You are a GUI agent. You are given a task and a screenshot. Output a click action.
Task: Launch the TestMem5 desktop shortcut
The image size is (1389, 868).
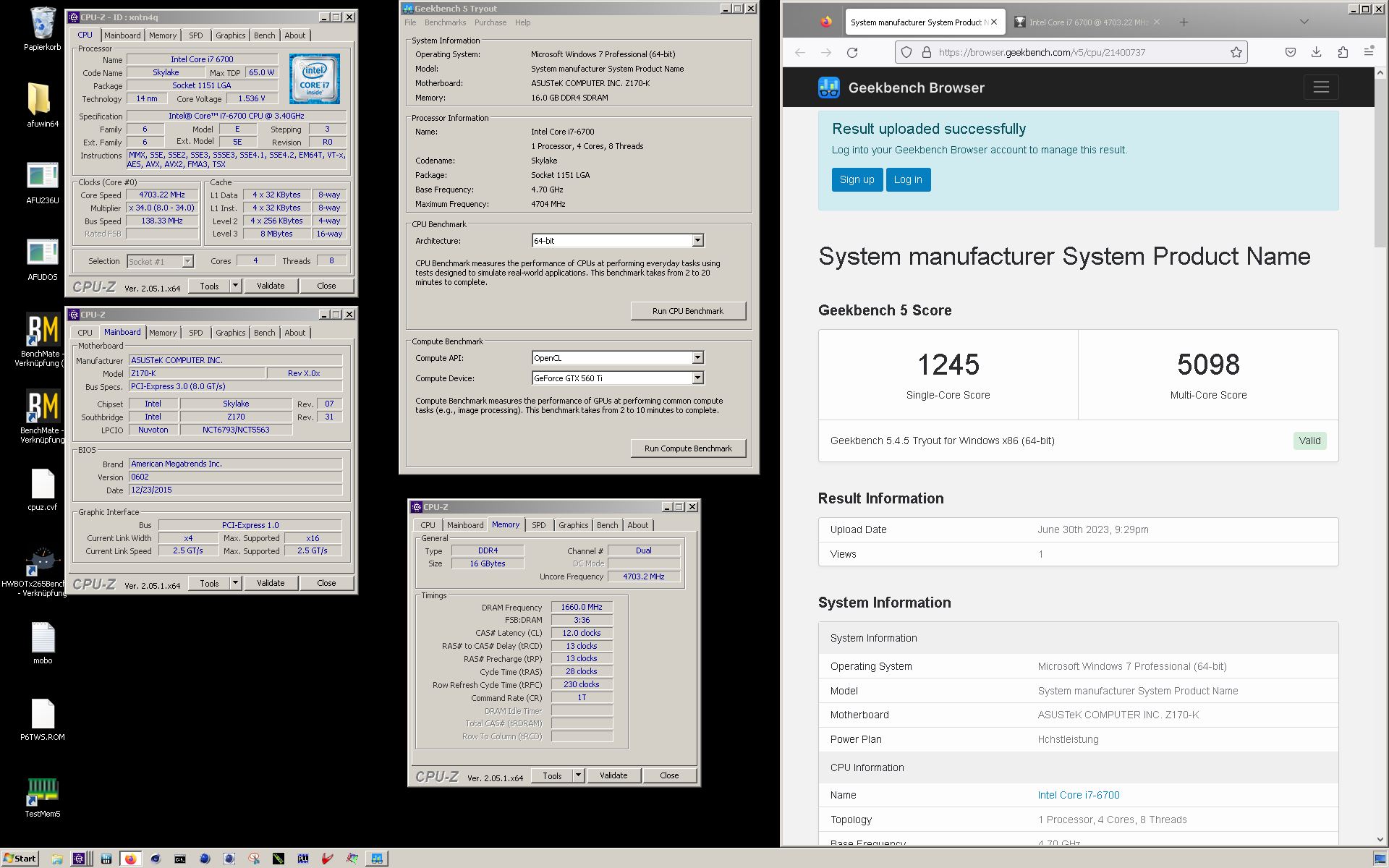tap(42, 797)
